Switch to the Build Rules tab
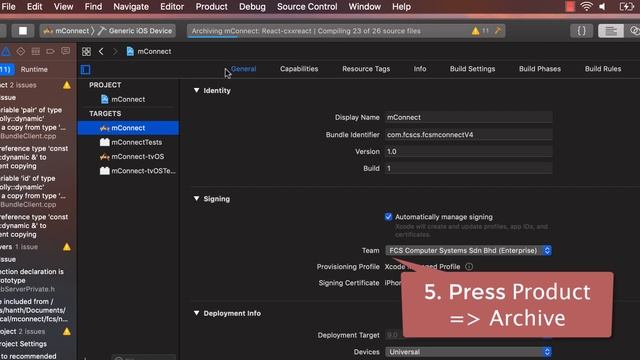Viewport: 640px width, 360px height. coord(603,69)
